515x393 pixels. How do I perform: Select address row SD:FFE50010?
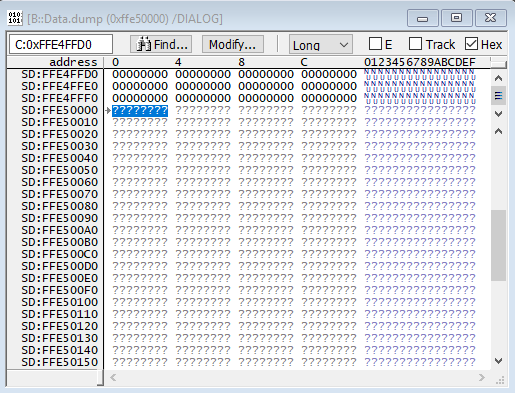click(60, 122)
